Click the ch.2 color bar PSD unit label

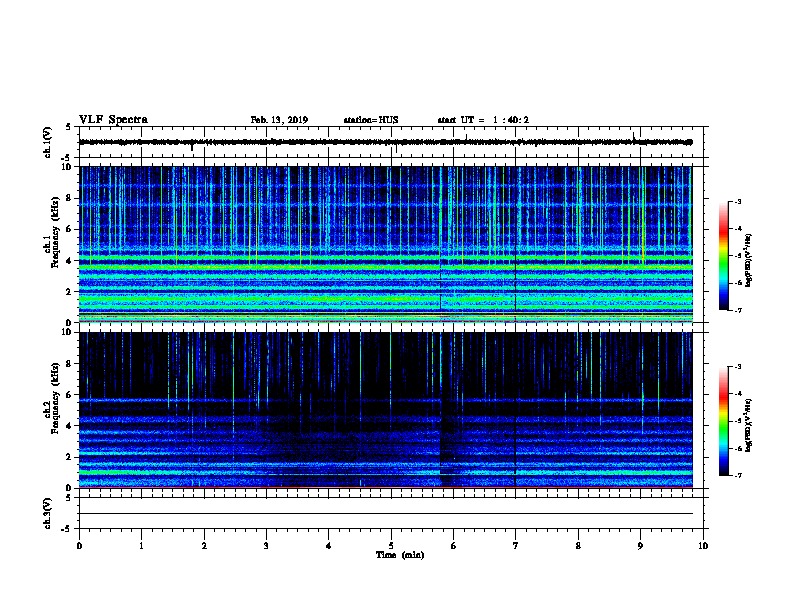(749, 426)
